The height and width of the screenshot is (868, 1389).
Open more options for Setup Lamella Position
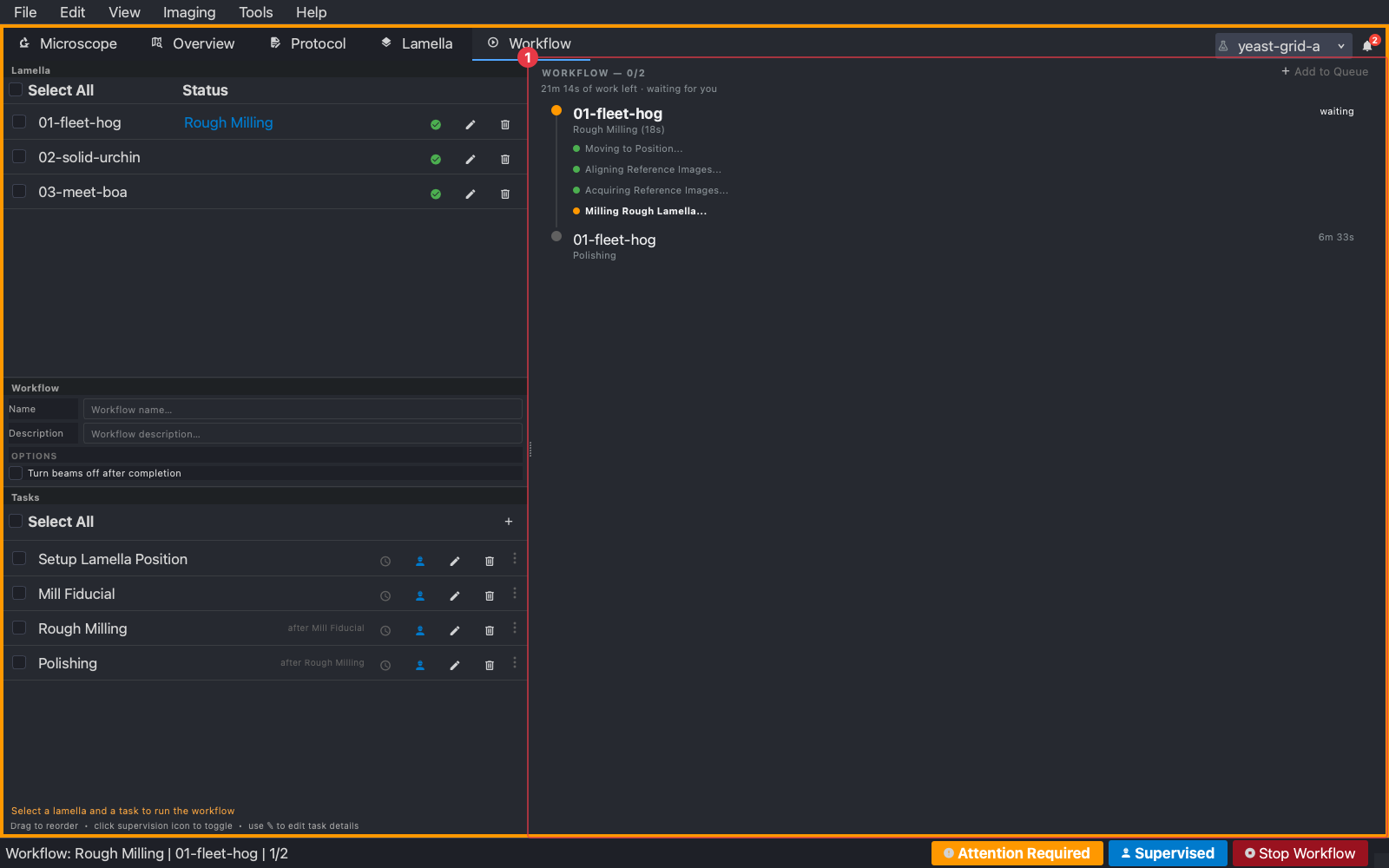pyautogui.click(x=515, y=559)
